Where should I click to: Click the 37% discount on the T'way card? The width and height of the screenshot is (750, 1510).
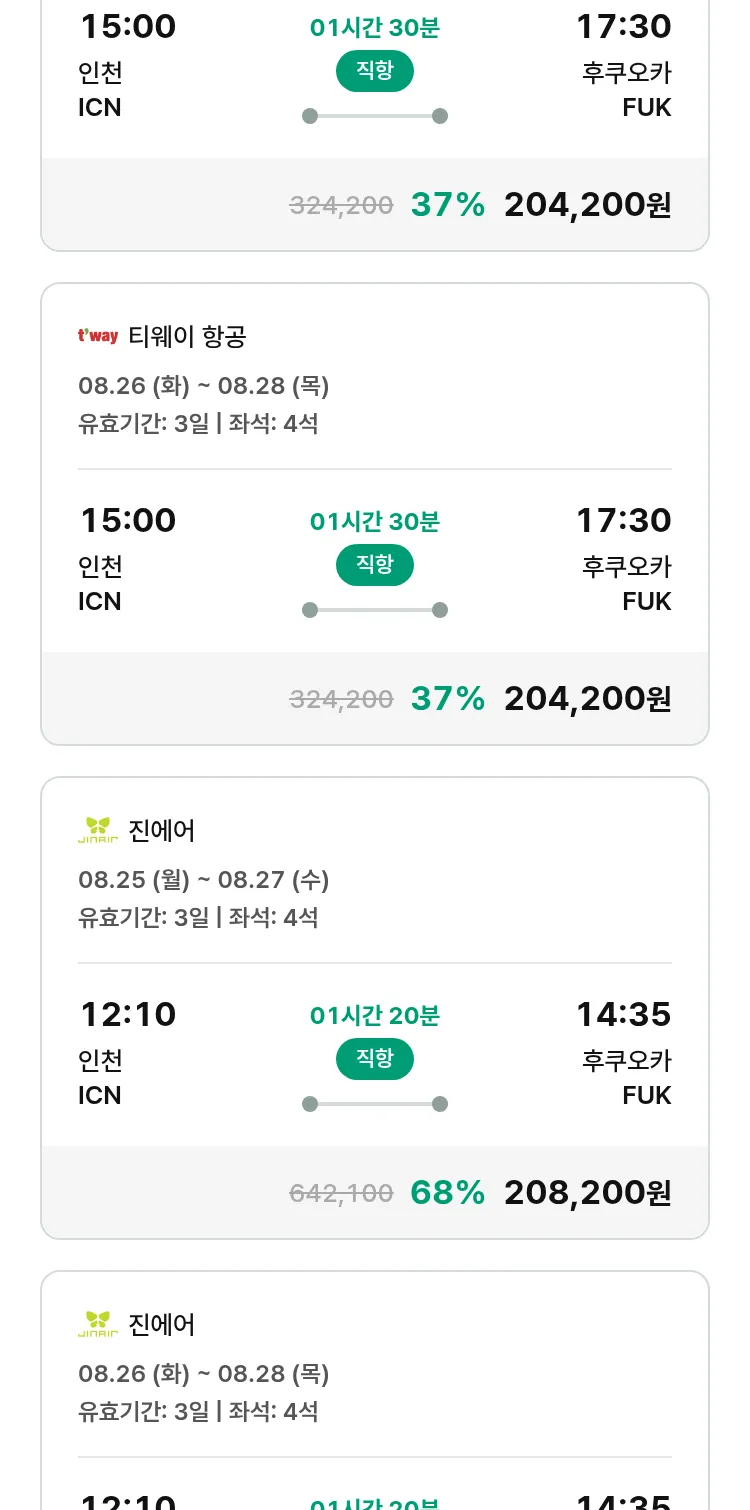[447, 698]
